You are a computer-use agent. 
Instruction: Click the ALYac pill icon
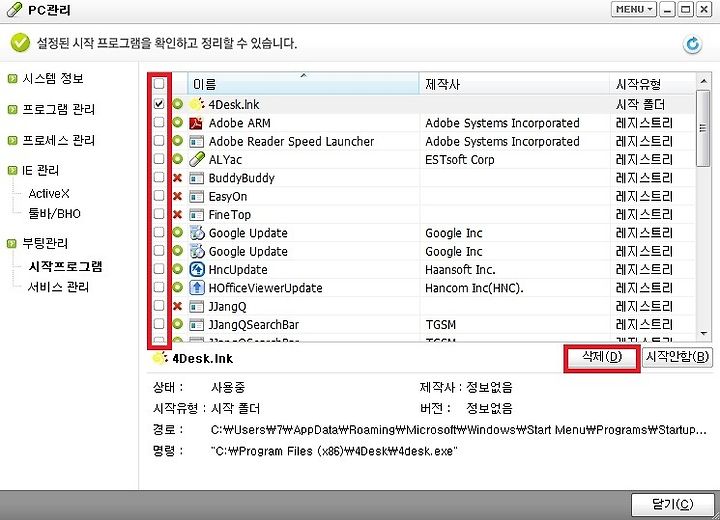[x=197, y=159]
